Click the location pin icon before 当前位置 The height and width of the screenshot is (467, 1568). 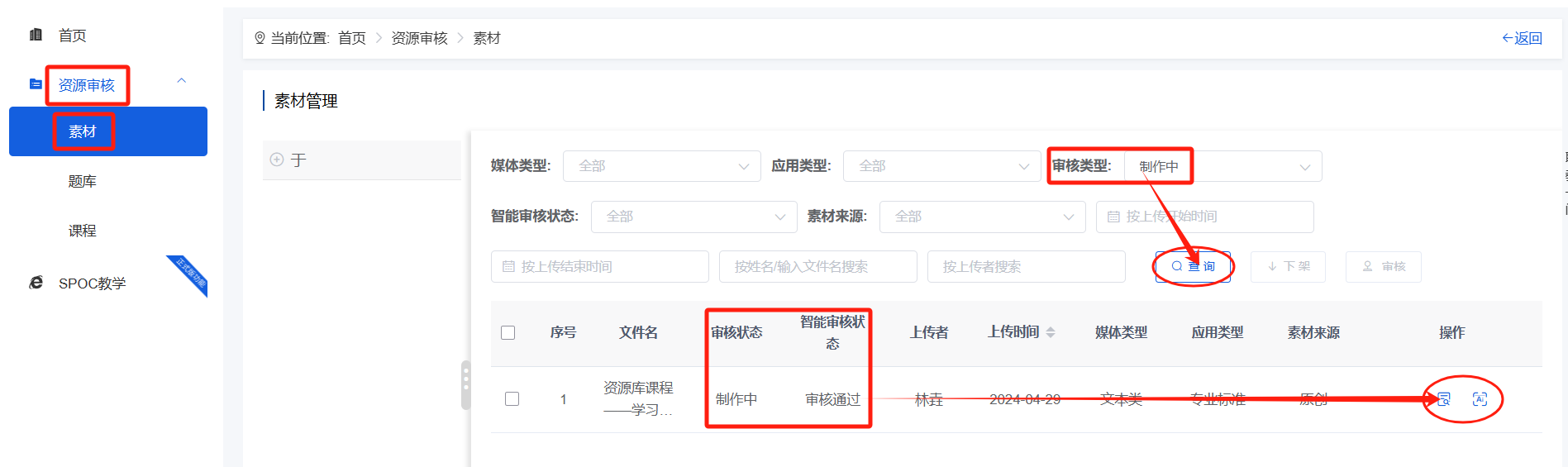tap(260, 38)
